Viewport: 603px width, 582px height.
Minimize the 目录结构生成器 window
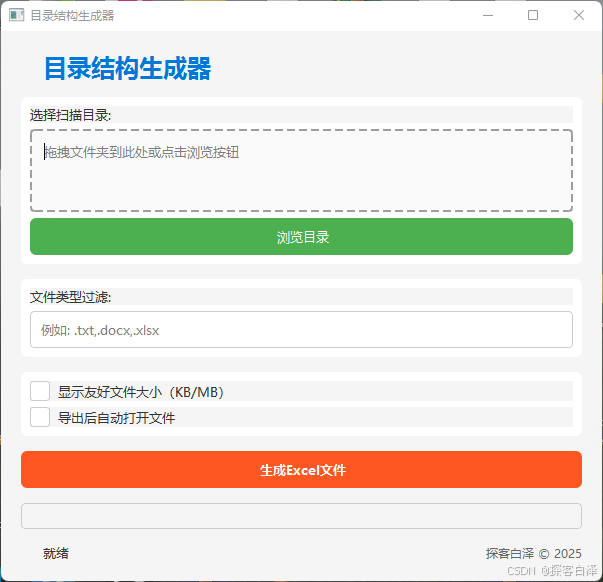tap(488, 15)
